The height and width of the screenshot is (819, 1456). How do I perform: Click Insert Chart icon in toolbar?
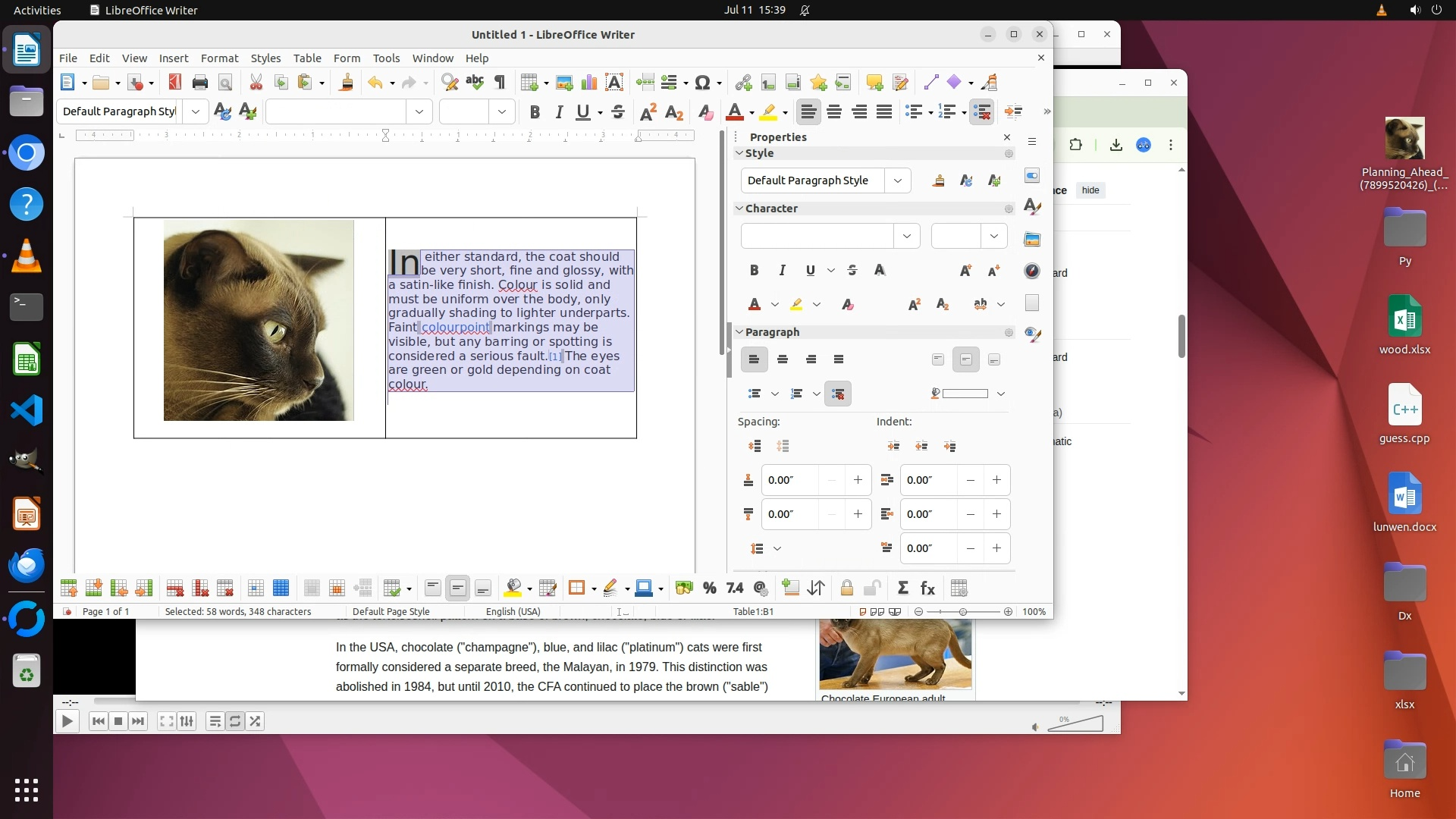tap(588, 83)
